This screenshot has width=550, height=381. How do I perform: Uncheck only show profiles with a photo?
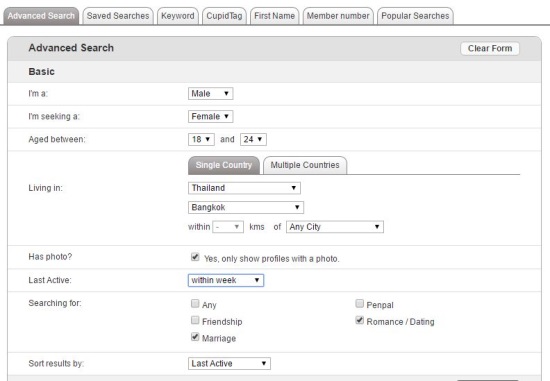click(x=195, y=257)
